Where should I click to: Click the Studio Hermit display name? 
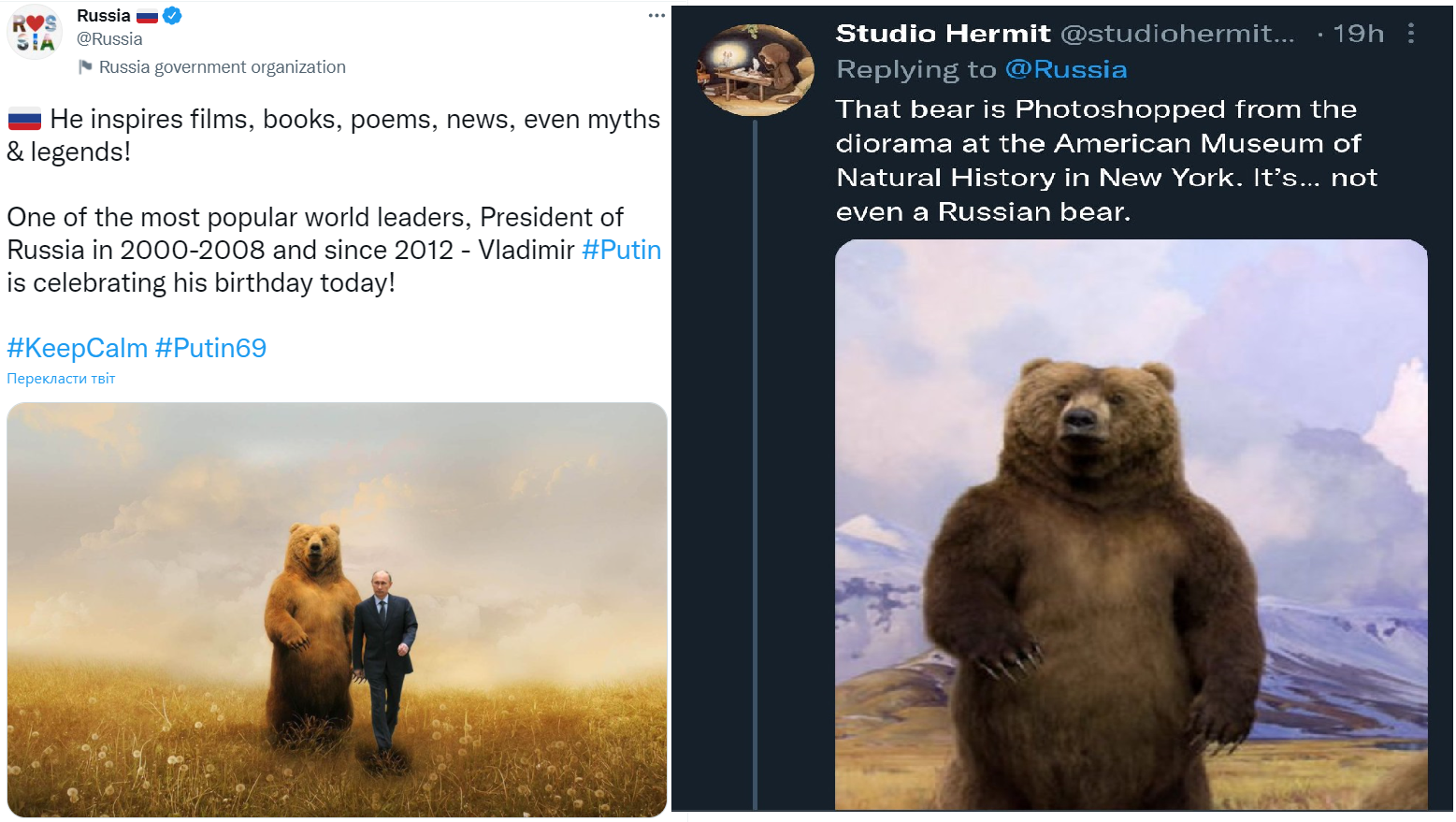click(x=943, y=34)
